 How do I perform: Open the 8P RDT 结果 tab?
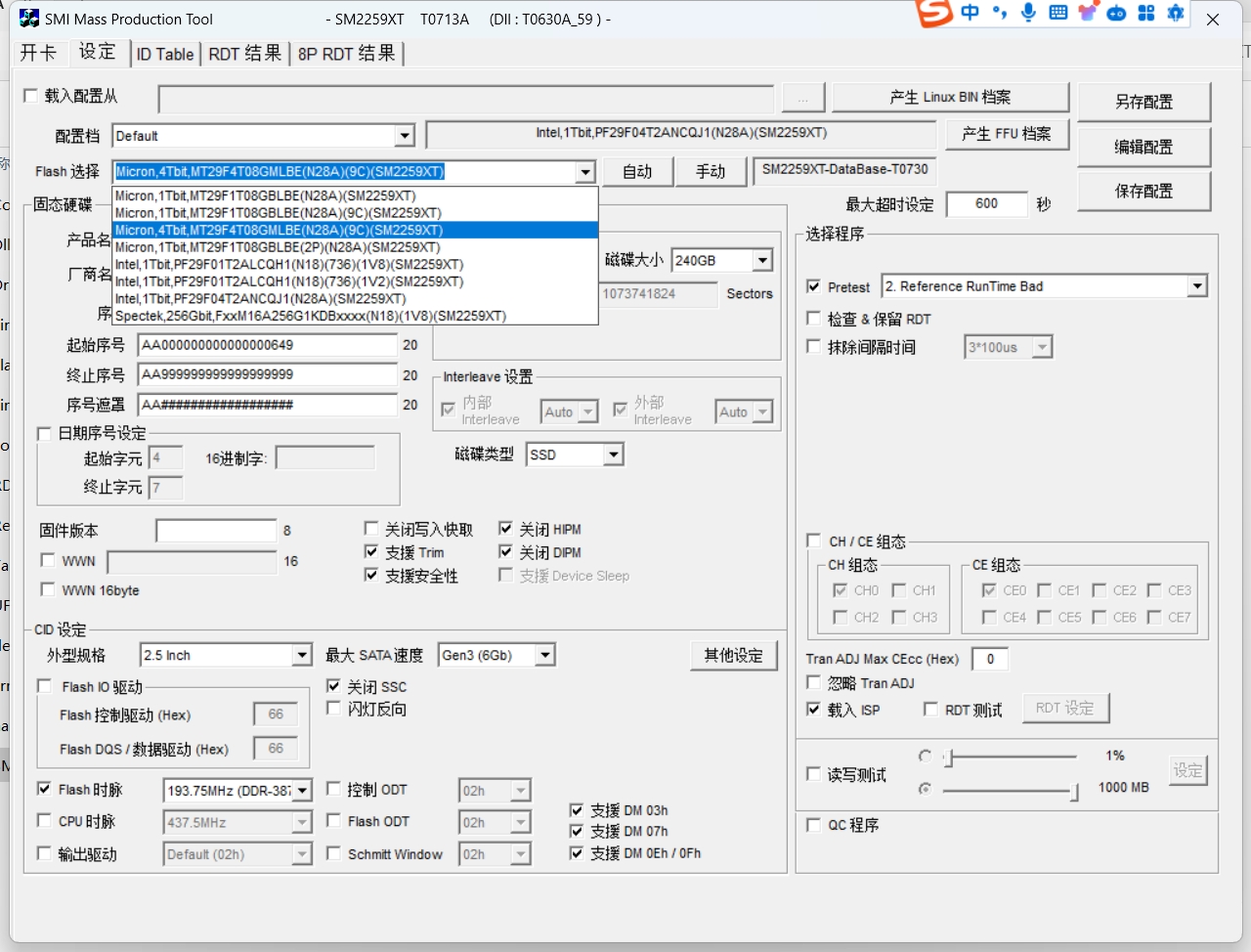(x=347, y=54)
